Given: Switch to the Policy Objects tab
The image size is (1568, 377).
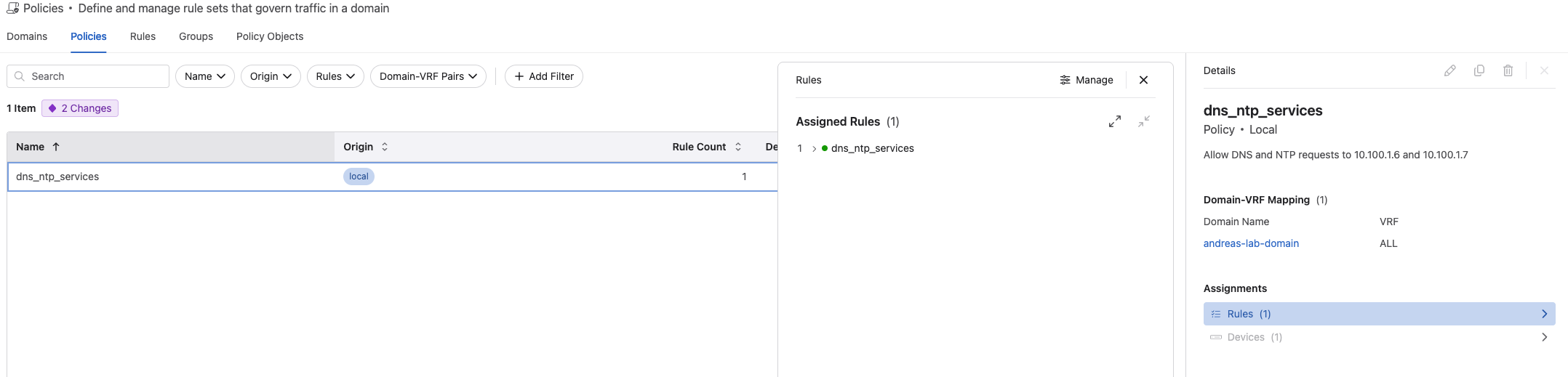Looking at the screenshot, I should pyautogui.click(x=270, y=36).
